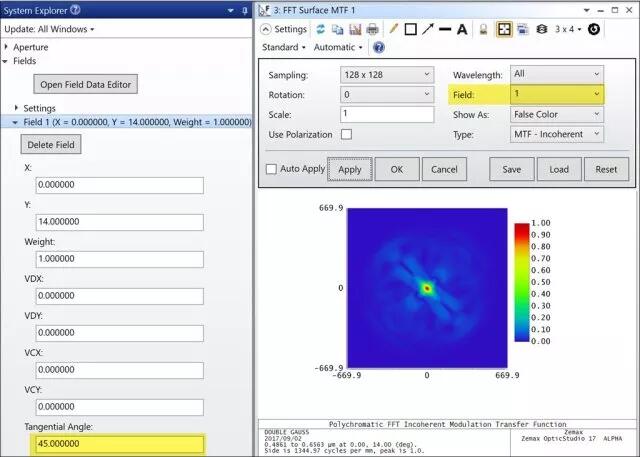640x457 pixels.
Task: Open the Field dropdown
Action: 555,94
